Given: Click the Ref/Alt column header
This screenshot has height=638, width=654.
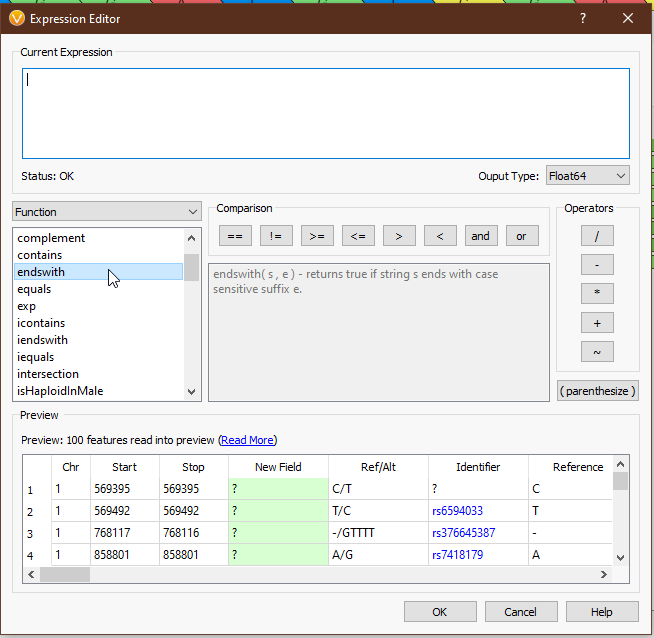Looking at the screenshot, I should click(x=378, y=467).
